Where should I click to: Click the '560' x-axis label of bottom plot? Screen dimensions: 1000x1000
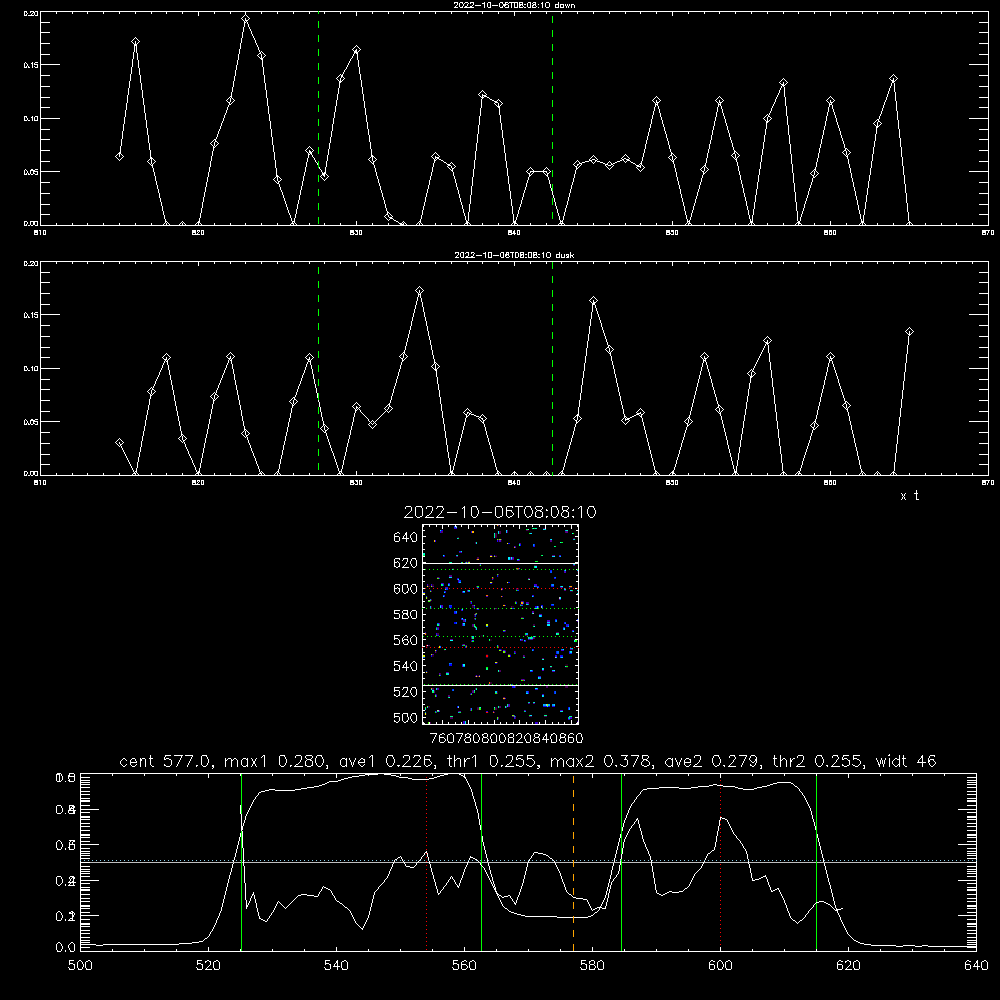click(464, 966)
